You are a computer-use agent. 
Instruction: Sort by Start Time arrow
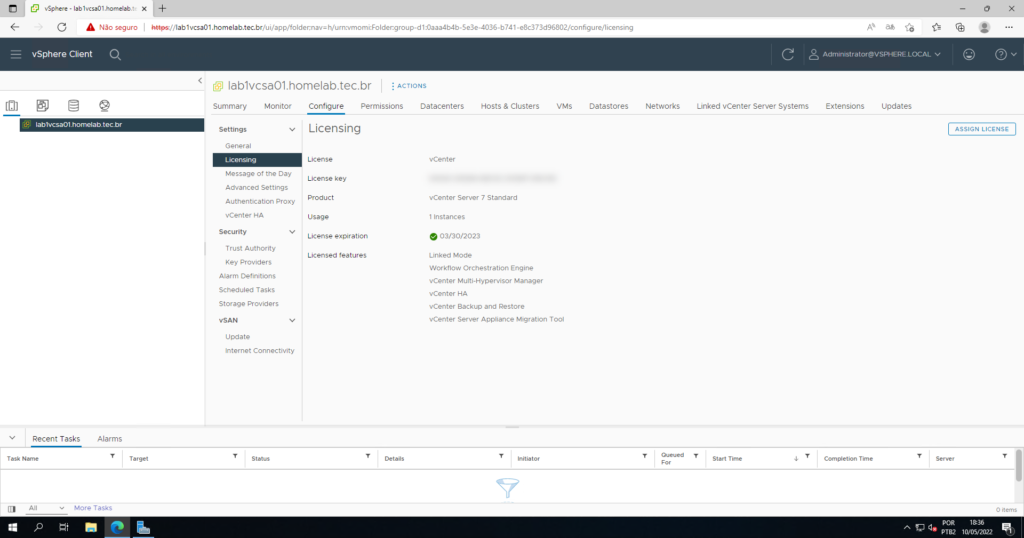click(795, 458)
